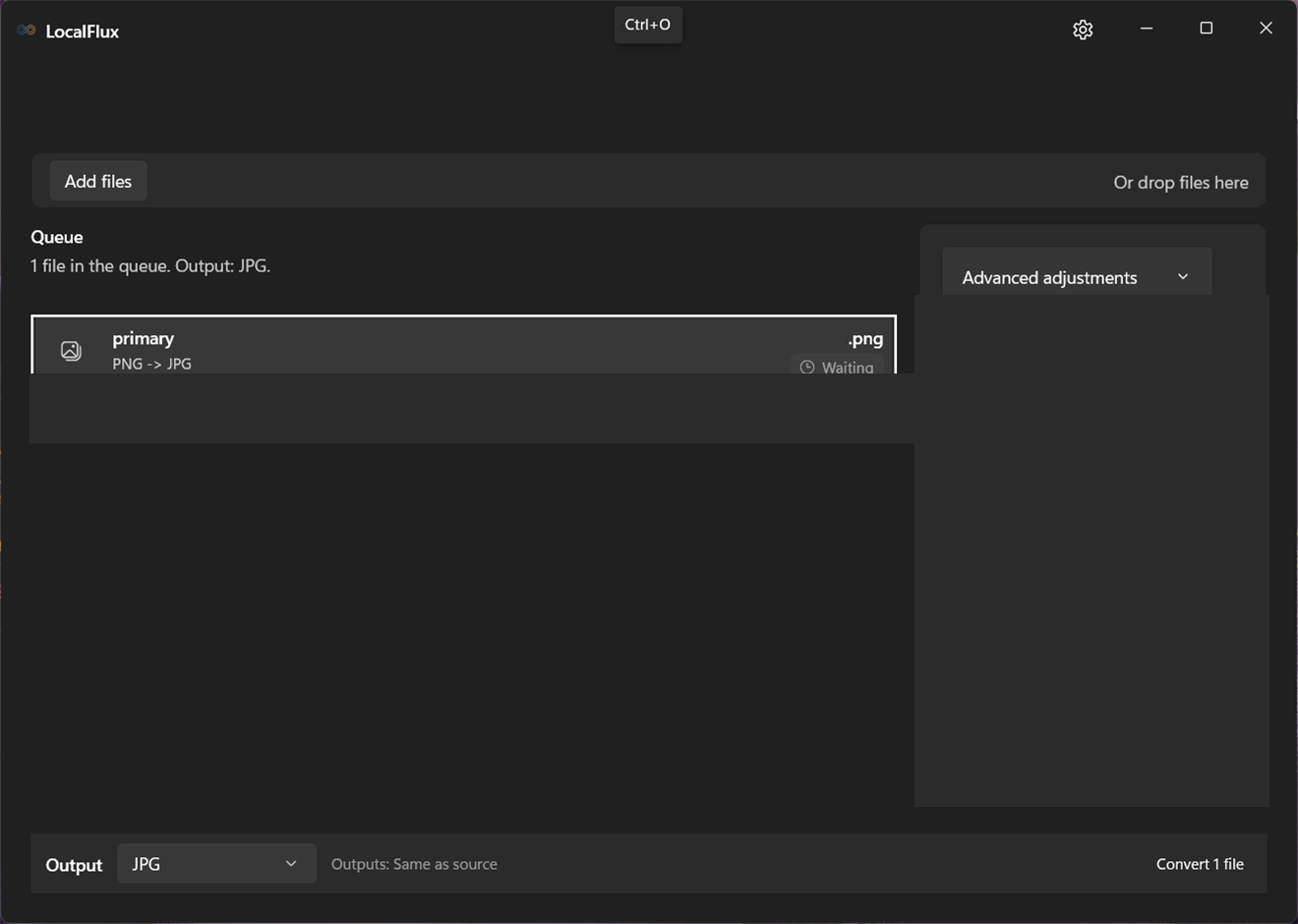Click 'Outputs: Same as source' text
This screenshot has width=1298, height=924.
[414, 864]
